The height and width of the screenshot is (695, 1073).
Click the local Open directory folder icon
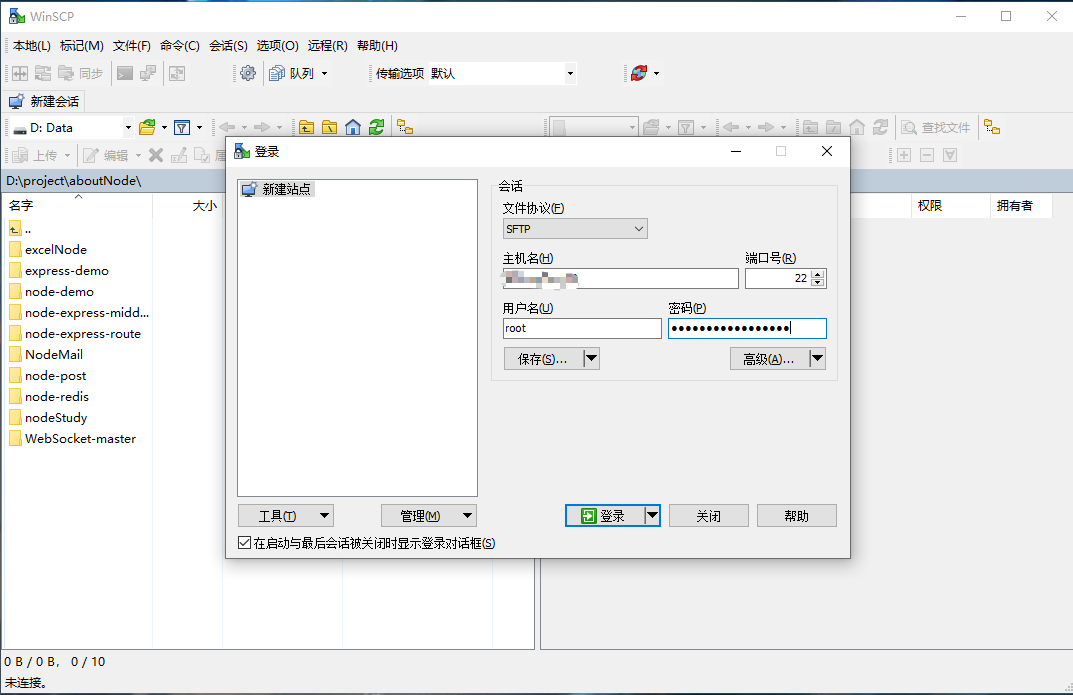pos(146,127)
